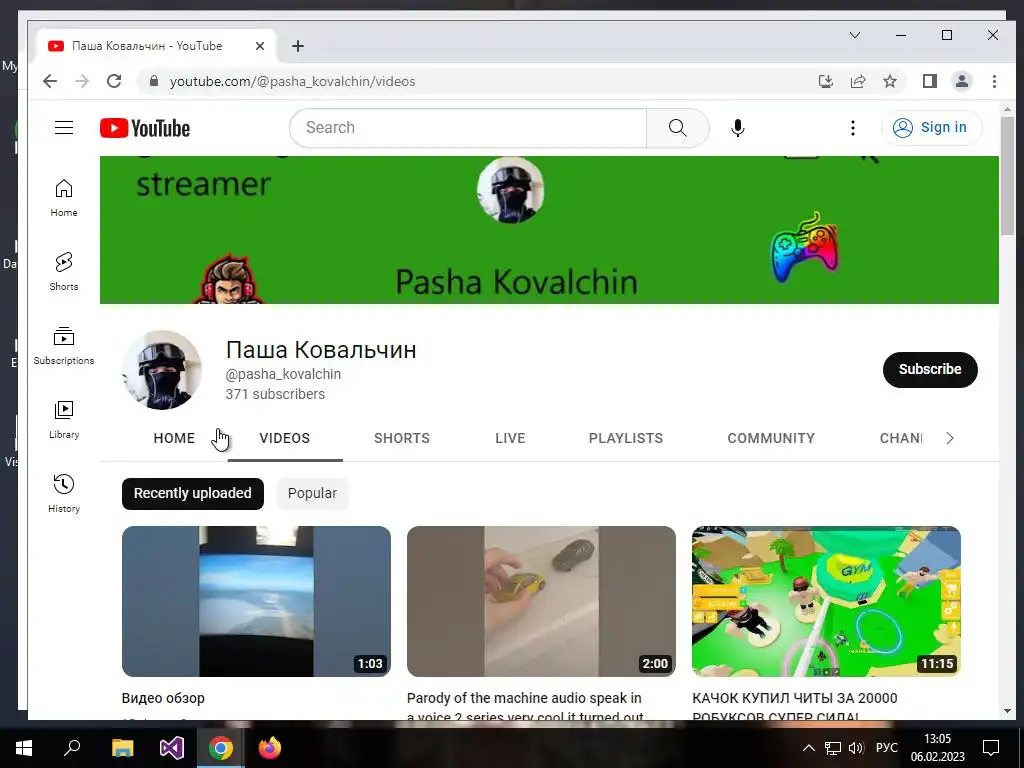This screenshot has width=1024, height=768.
Task: Switch to the PLAYLISTS channel tab
Action: (626, 438)
